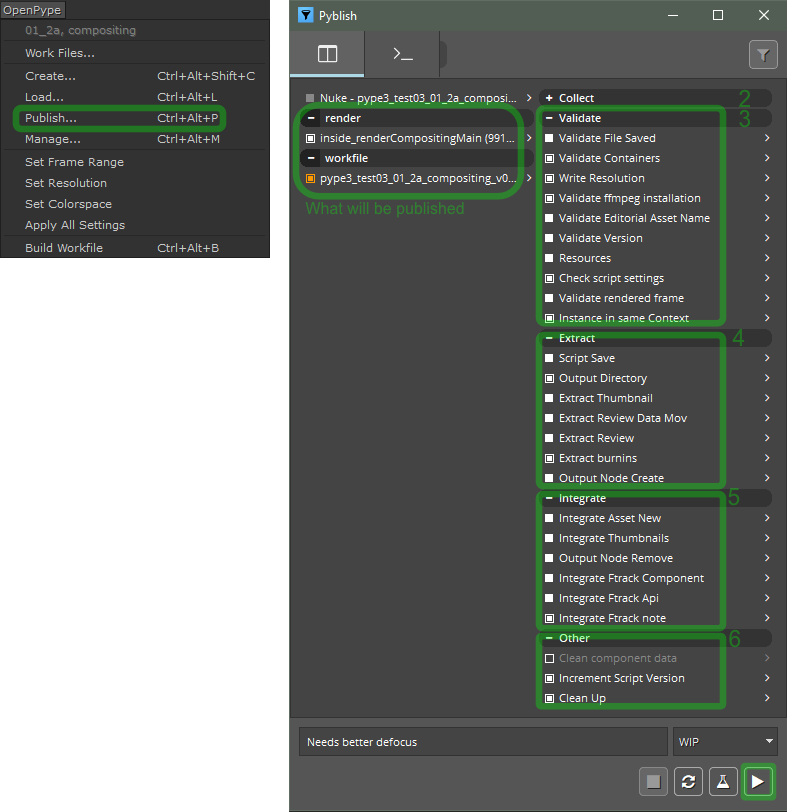This screenshot has width=787, height=812.
Task: Open details arrow for Output Node Remove
Action: 767,558
